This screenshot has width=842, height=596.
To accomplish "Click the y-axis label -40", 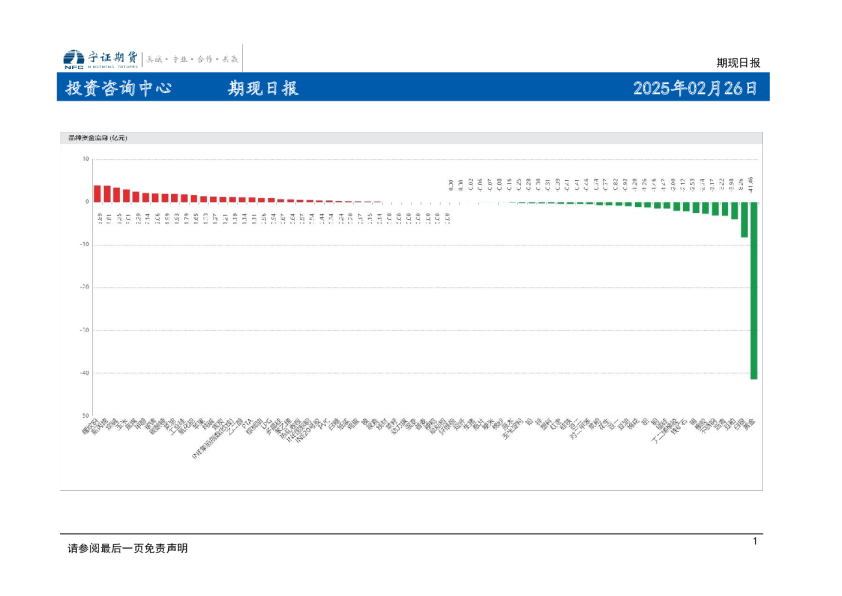I will tap(84, 373).
